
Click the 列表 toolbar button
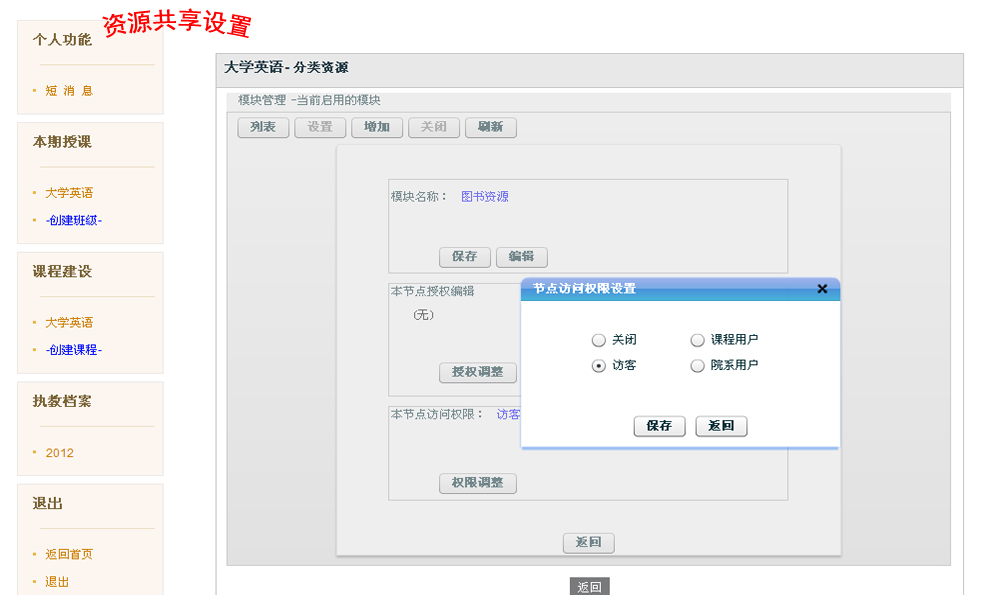(263, 128)
